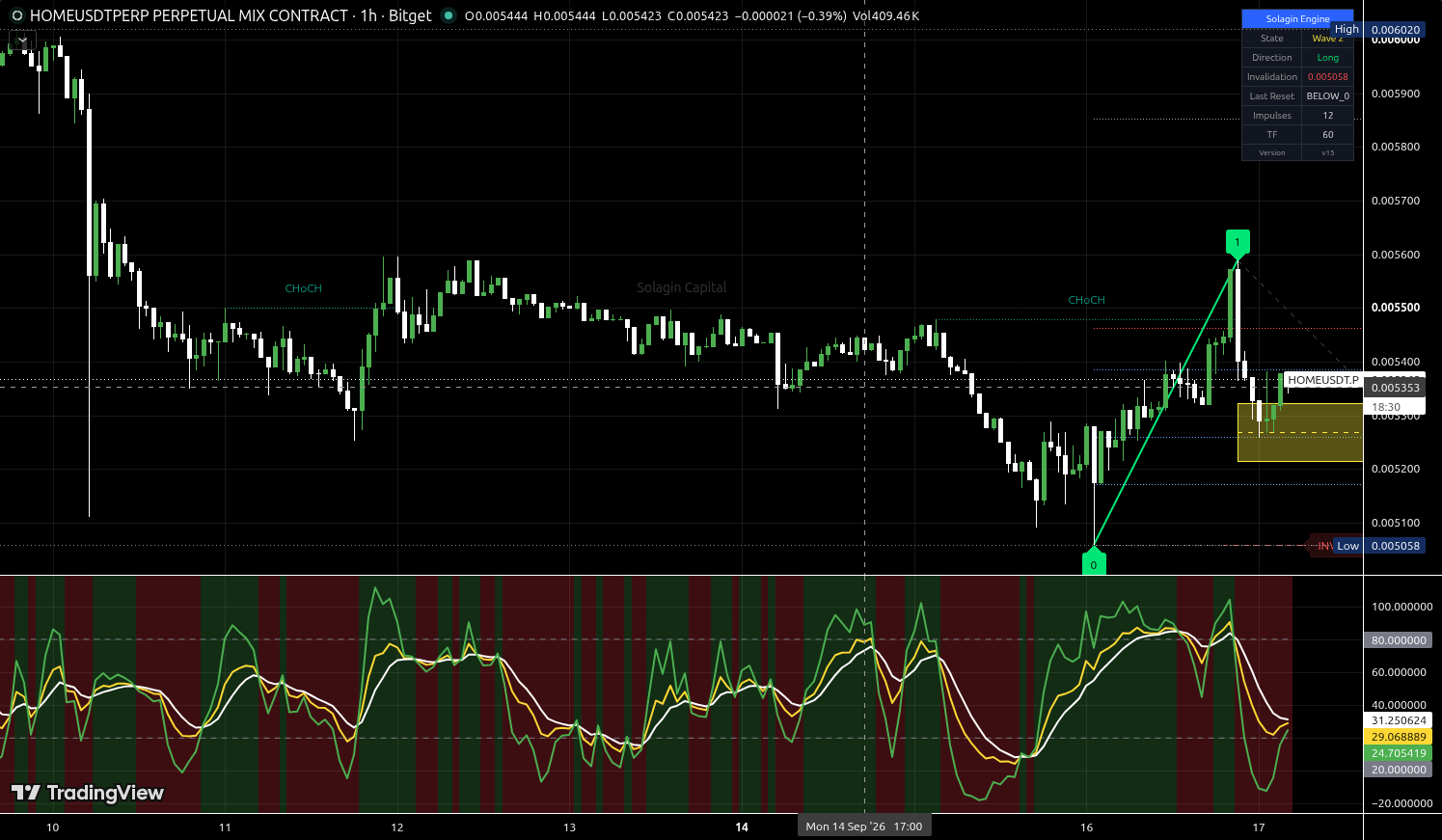Click the v15 version cell
The width and height of the screenshot is (1442, 840).
(1328, 153)
